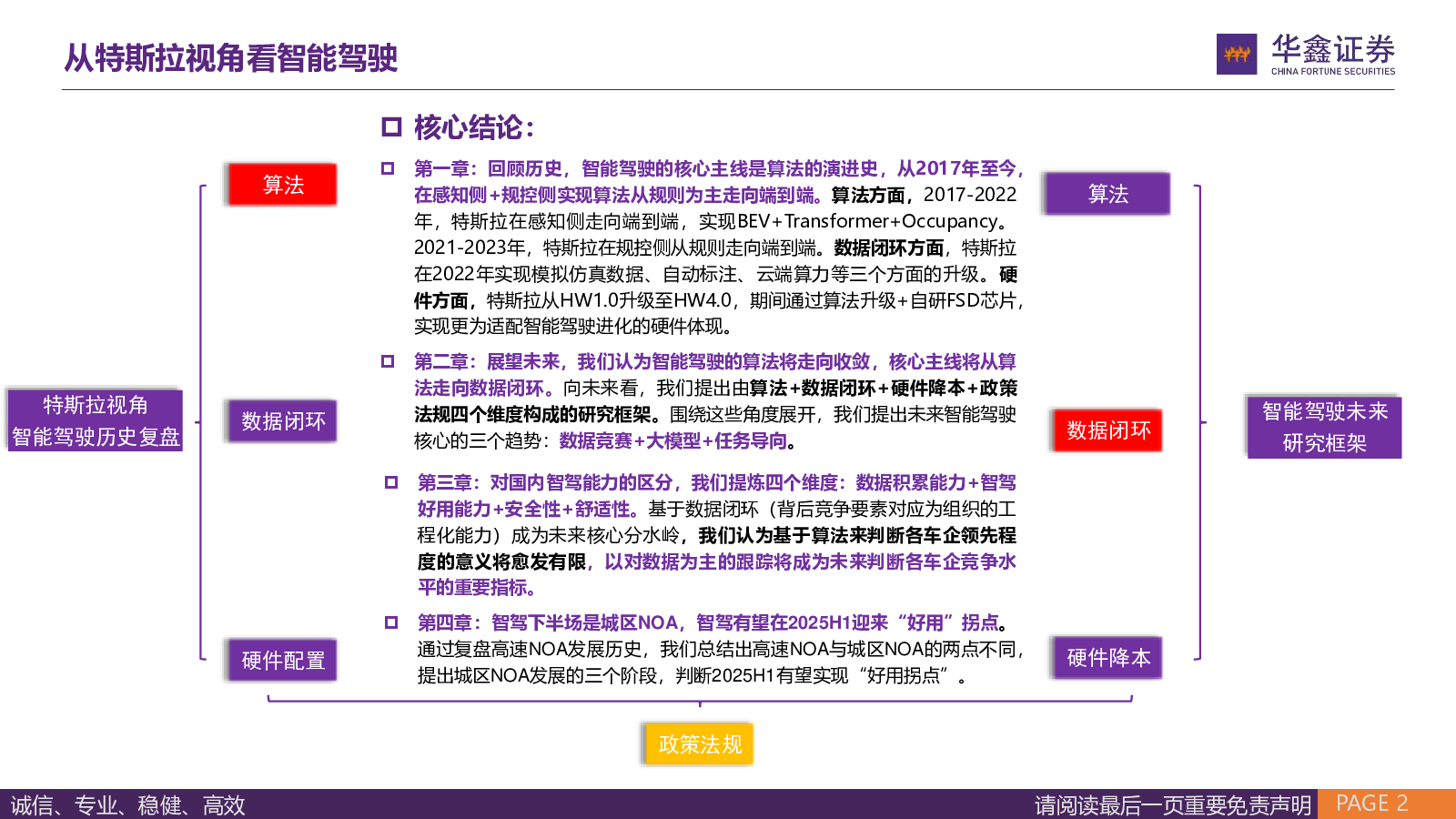This screenshot has width=1456, height=819.
Task: Click the 智能驾驶未来研究框架 box
Action: point(1324,428)
